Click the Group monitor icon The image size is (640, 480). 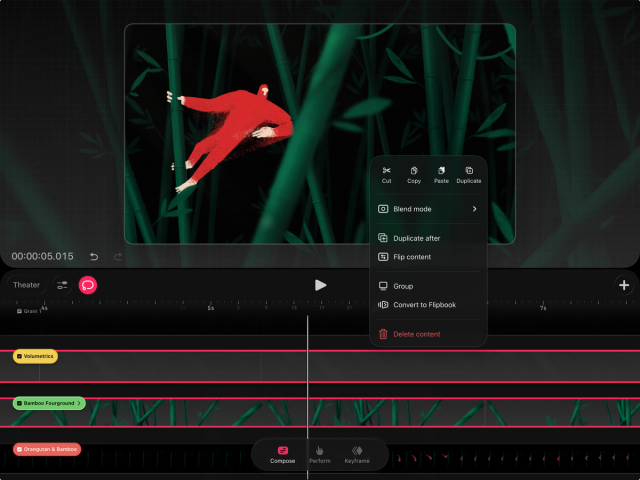pyautogui.click(x=383, y=286)
